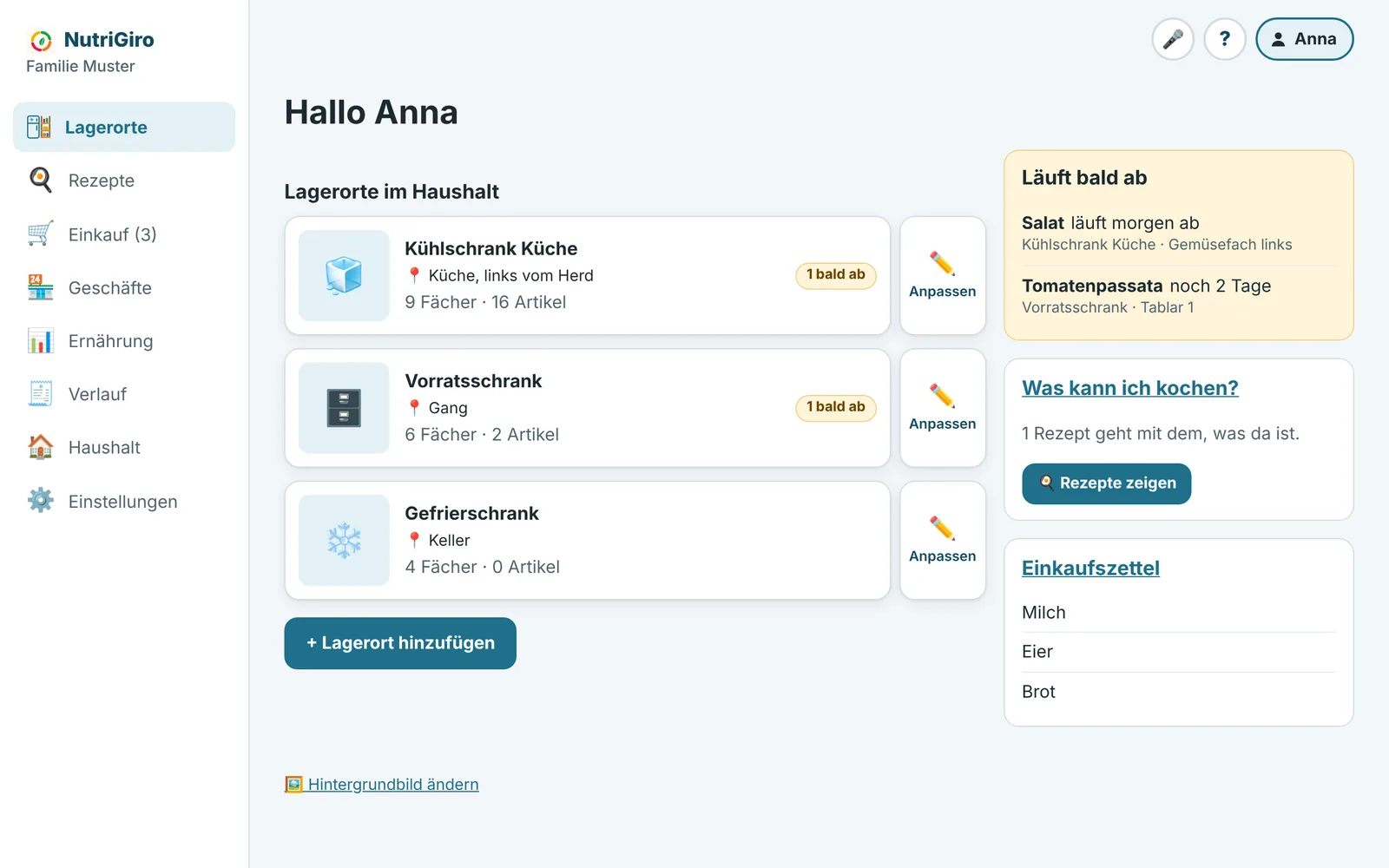1389x868 pixels.
Task: Click the 'Familie Muster' household name
Action: pos(81,66)
